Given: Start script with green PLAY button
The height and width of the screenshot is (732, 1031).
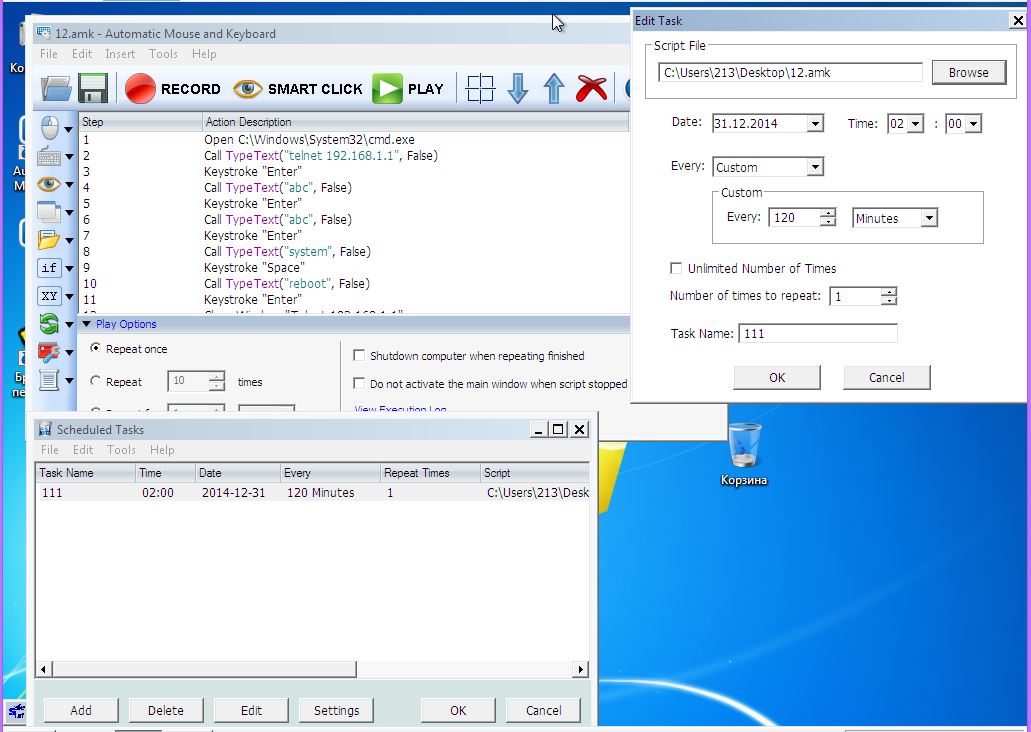Looking at the screenshot, I should click(408, 89).
